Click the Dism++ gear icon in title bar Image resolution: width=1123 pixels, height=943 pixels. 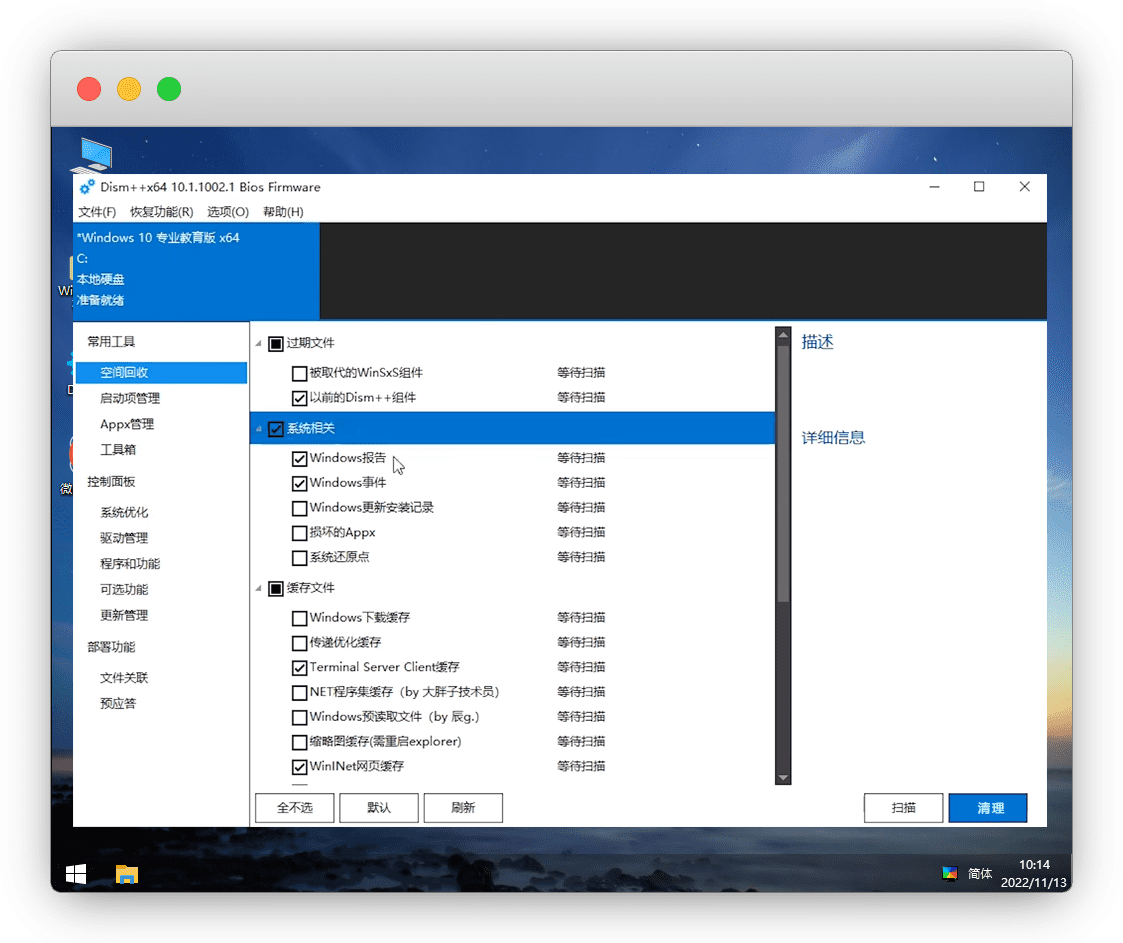87,187
